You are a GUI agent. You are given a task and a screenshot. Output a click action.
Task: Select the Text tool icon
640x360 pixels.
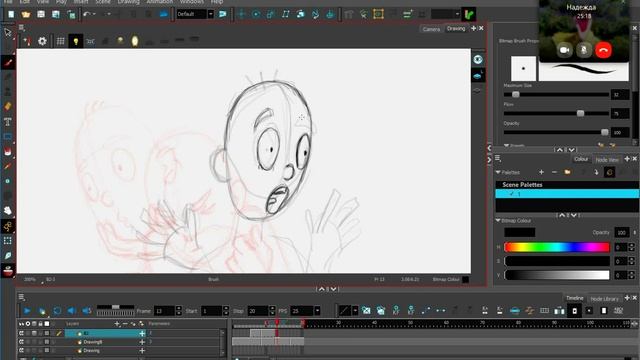point(8,121)
